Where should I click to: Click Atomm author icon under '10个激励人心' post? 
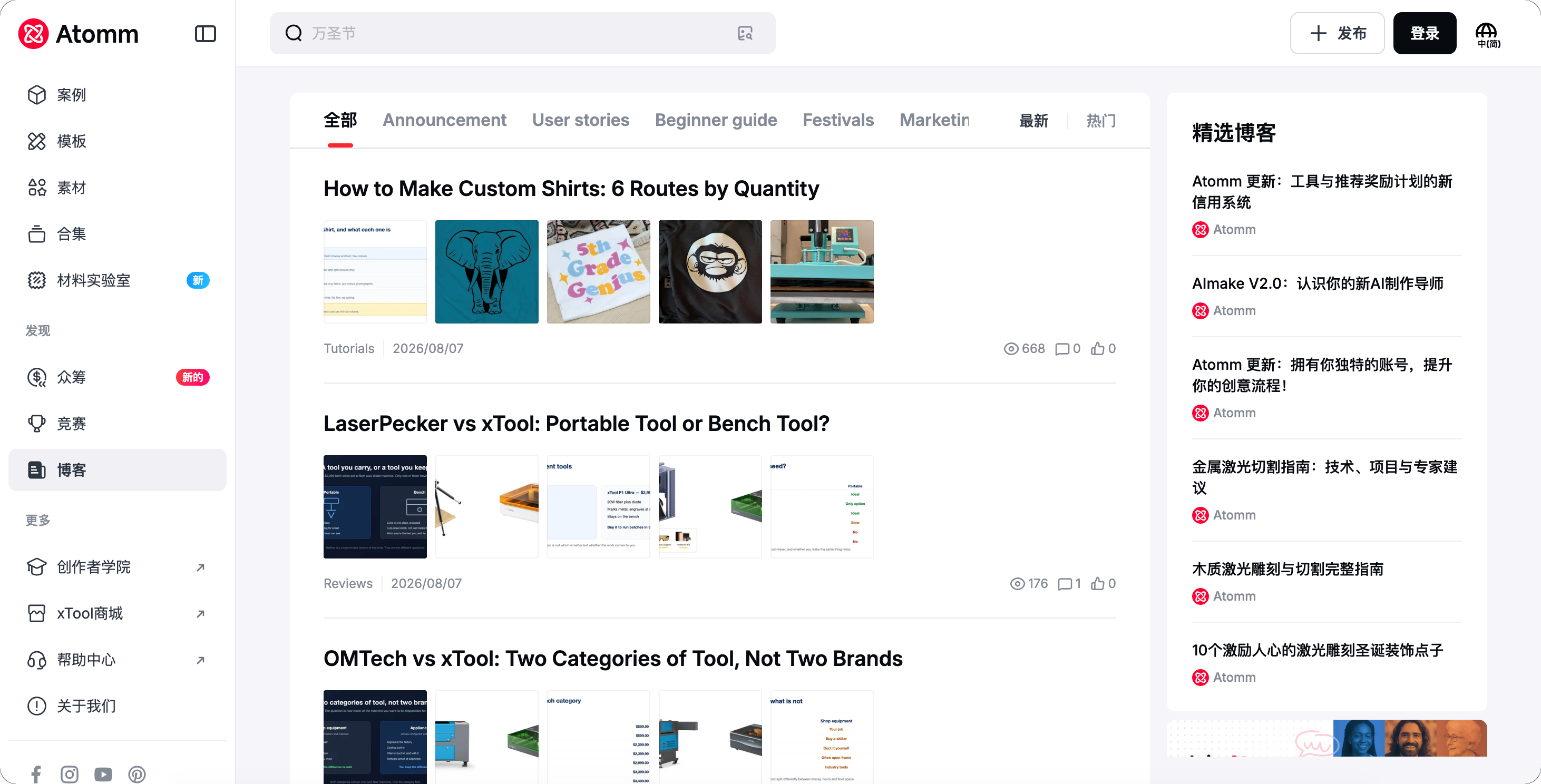[x=1200, y=678]
